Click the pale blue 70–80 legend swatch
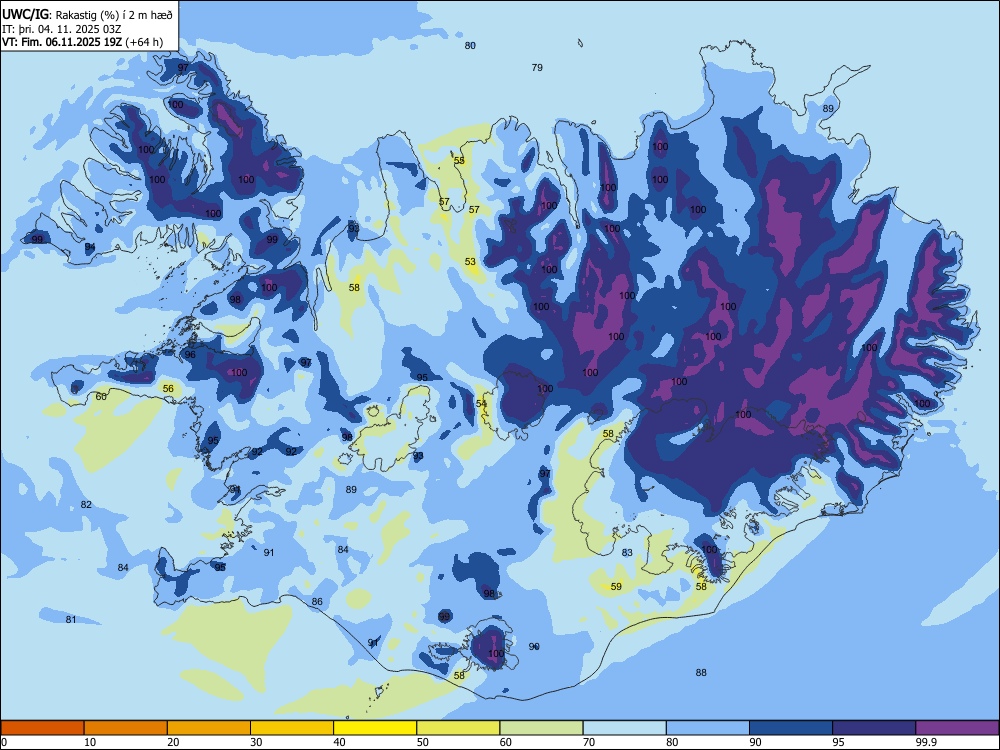The height and width of the screenshot is (750, 1000). pos(624,728)
